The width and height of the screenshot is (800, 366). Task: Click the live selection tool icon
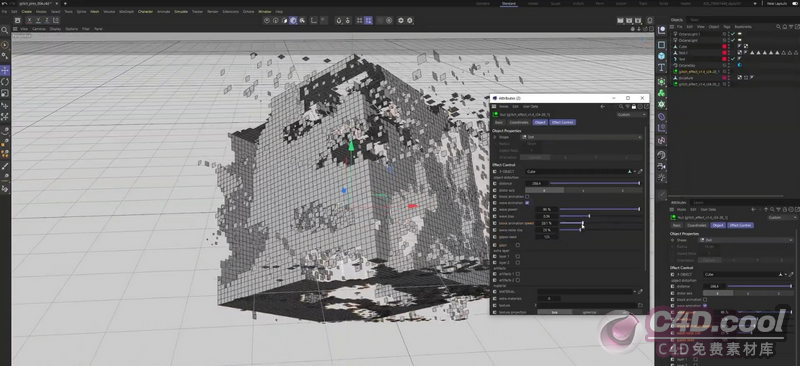click(x=5, y=45)
